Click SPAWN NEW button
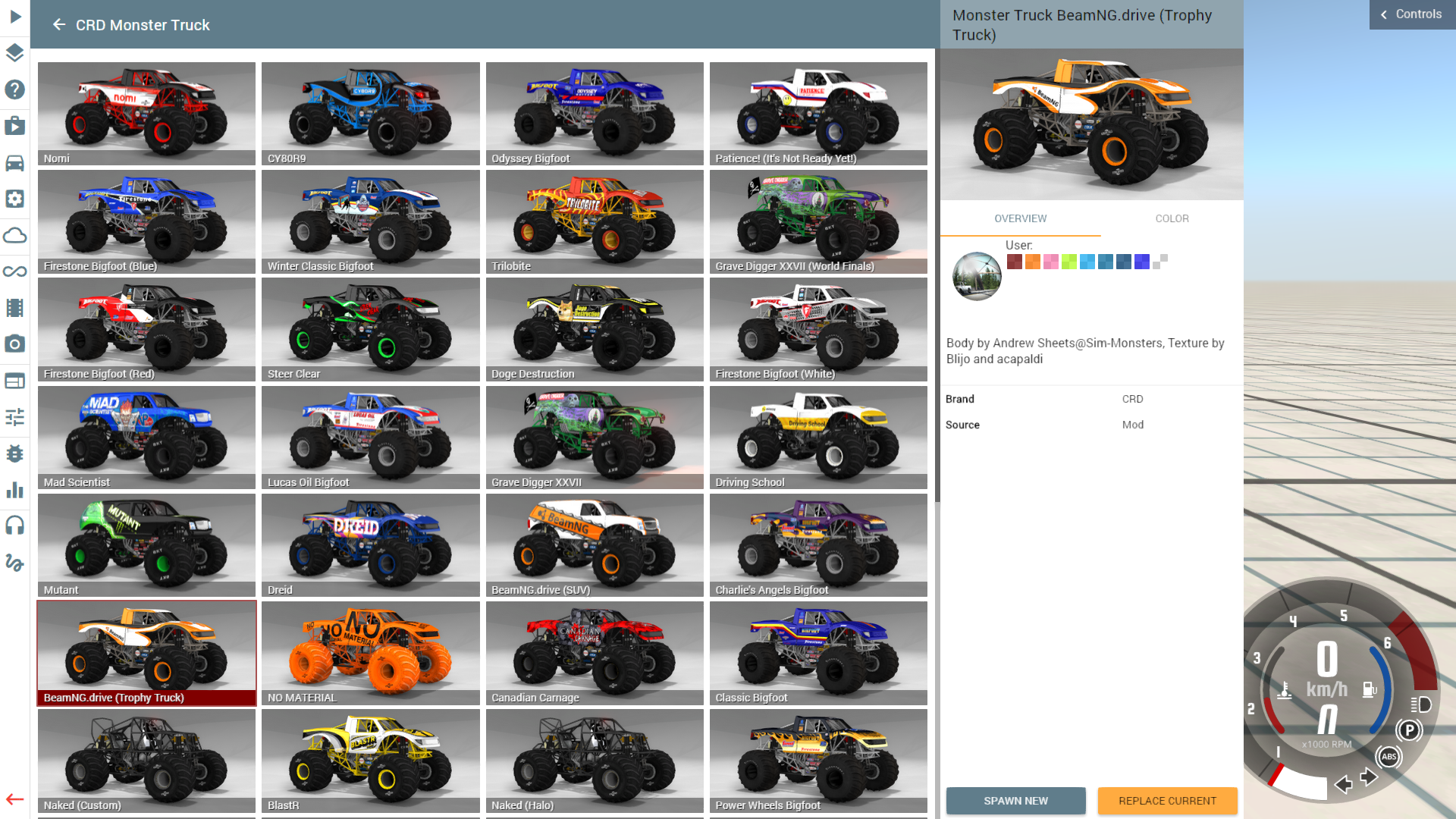1456x819 pixels. click(x=1015, y=801)
